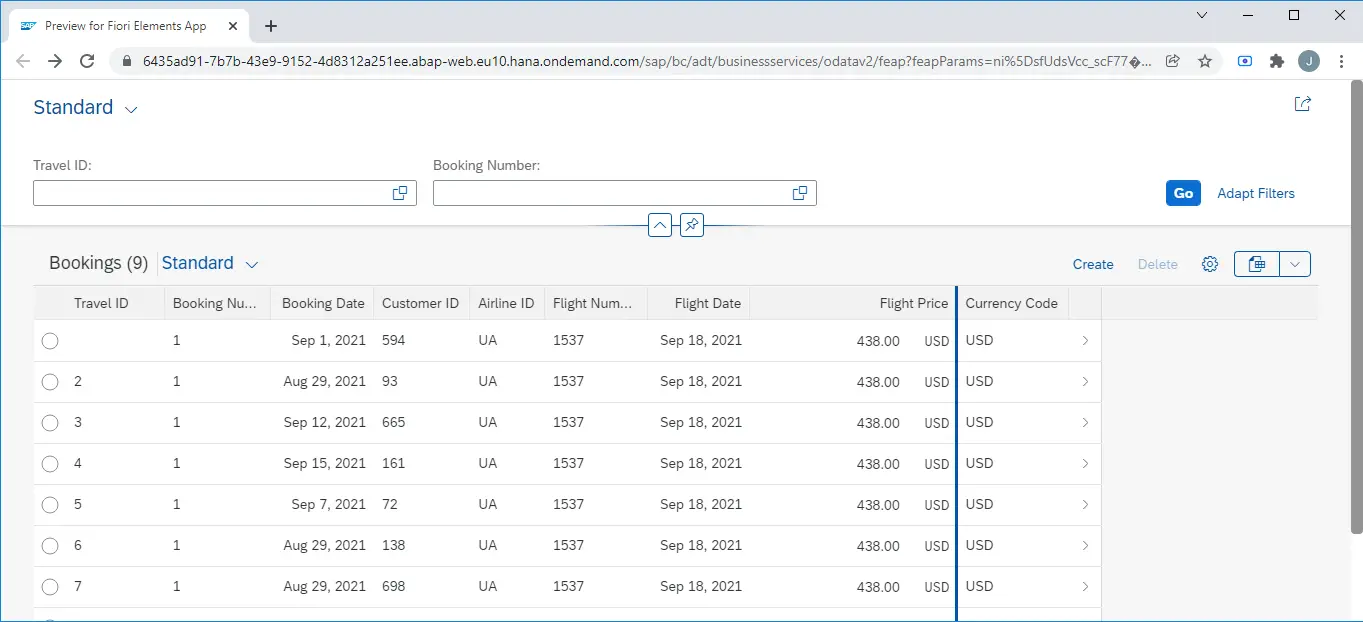Navigate to details of Customer ID 594 row
1363x622 pixels.
point(1085,341)
